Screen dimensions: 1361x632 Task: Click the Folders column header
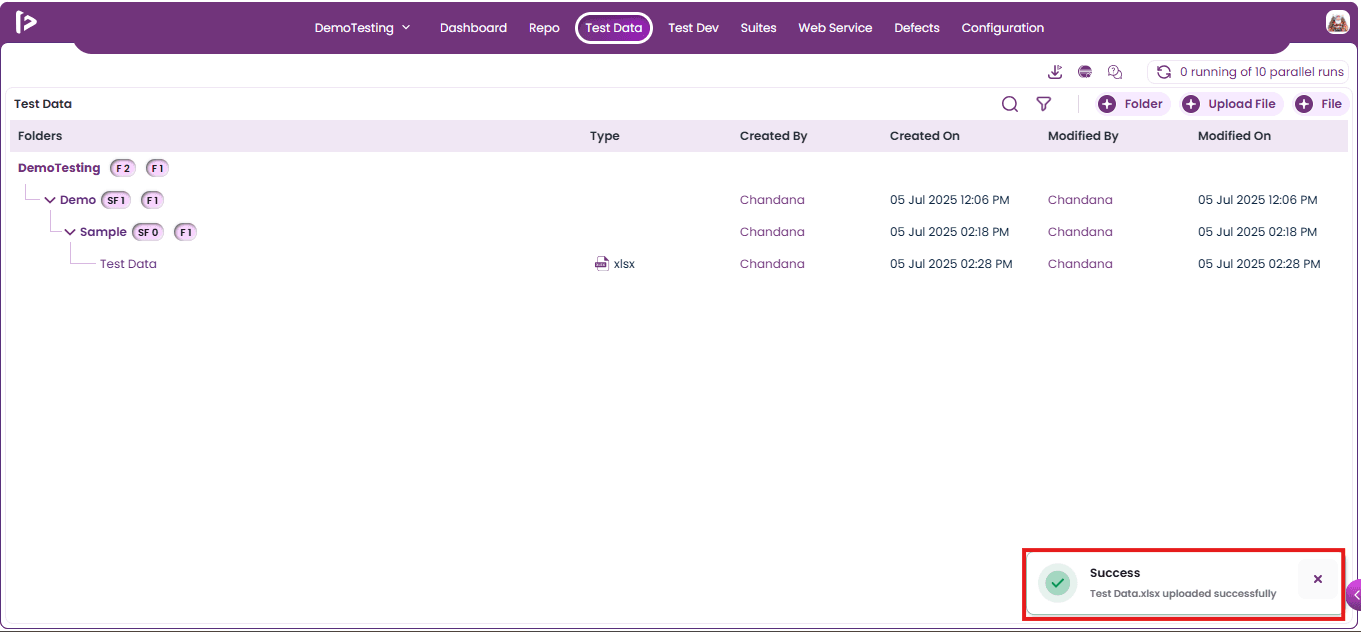click(x=40, y=136)
